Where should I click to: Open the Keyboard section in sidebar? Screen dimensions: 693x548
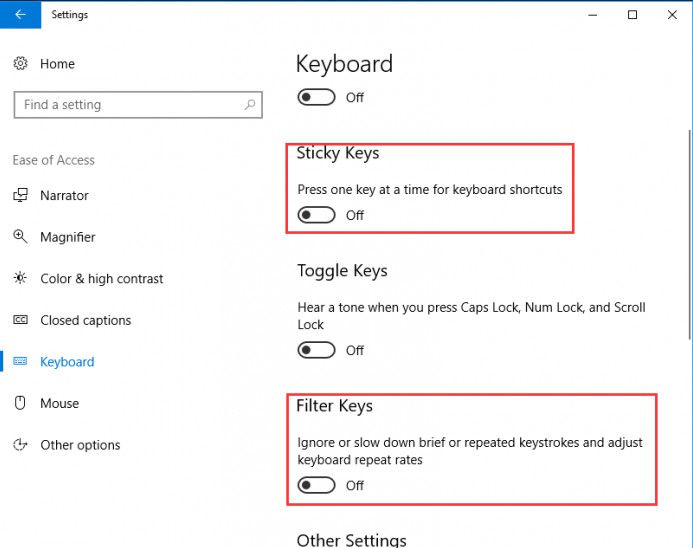tap(67, 362)
